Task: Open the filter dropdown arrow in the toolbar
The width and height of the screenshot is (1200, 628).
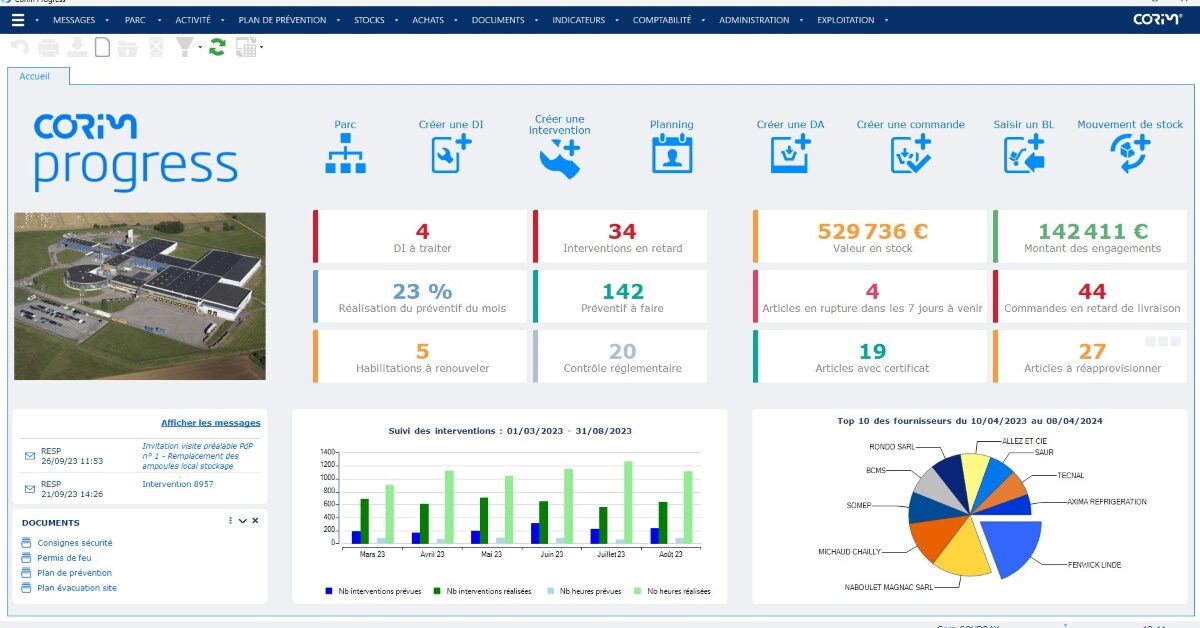Action: [200, 47]
